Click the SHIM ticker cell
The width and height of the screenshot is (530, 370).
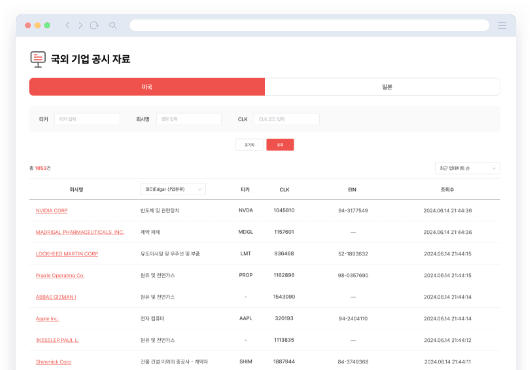click(x=246, y=362)
